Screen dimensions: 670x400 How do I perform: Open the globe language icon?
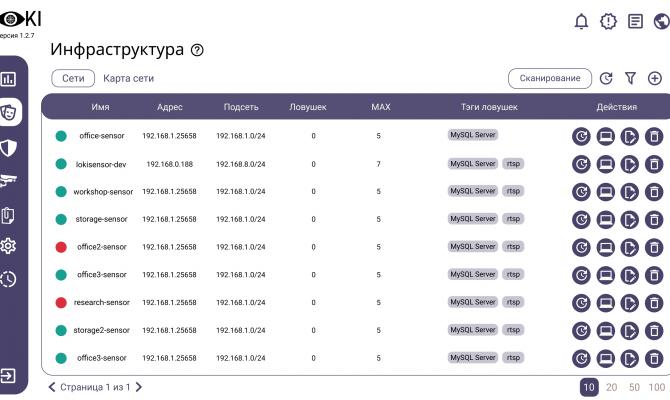[660, 21]
